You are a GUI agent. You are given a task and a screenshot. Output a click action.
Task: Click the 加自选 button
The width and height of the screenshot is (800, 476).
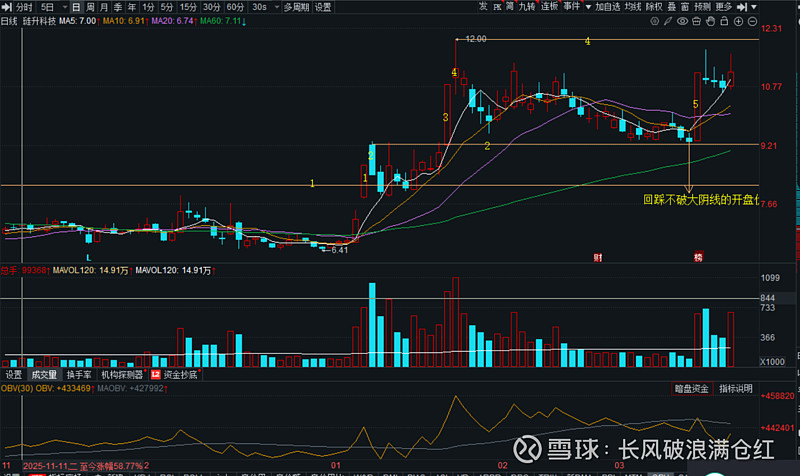pos(608,6)
